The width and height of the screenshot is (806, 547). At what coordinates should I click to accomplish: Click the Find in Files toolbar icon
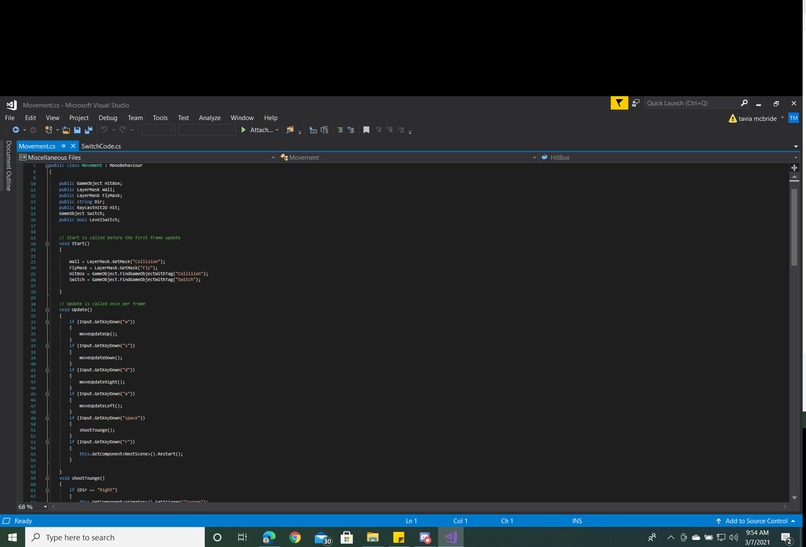pyautogui.click(x=290, y=130)
